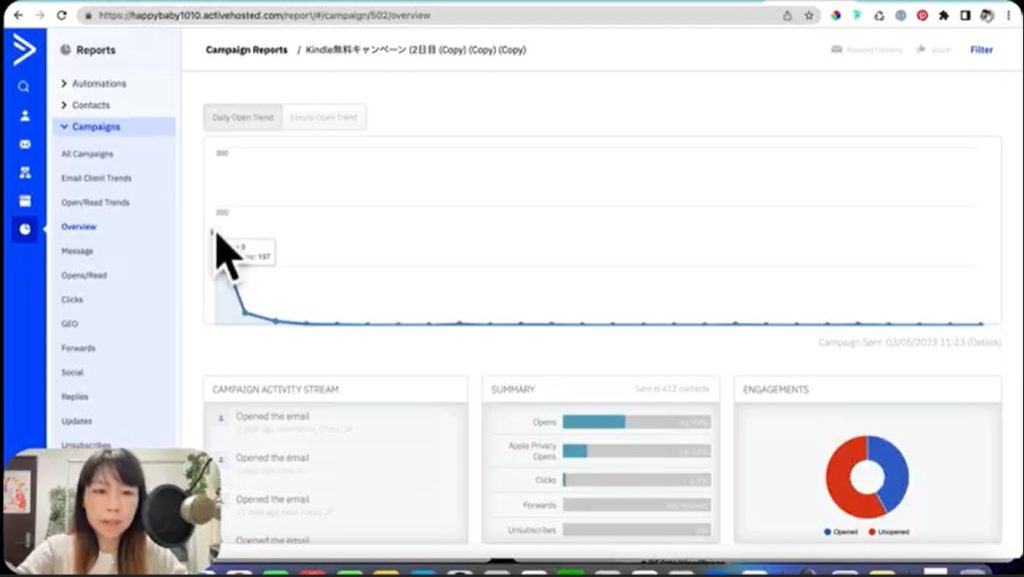Reload the page in browser
1024x577 pixels.
tap(62, 16)
